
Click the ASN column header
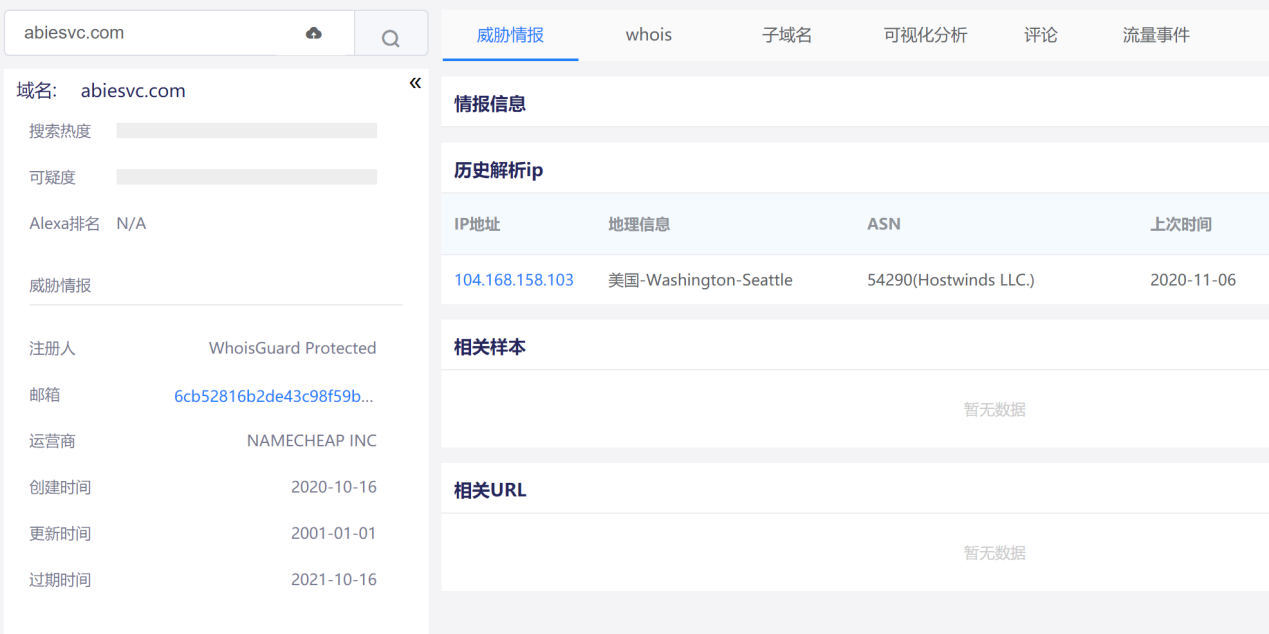tap(884, 224)
